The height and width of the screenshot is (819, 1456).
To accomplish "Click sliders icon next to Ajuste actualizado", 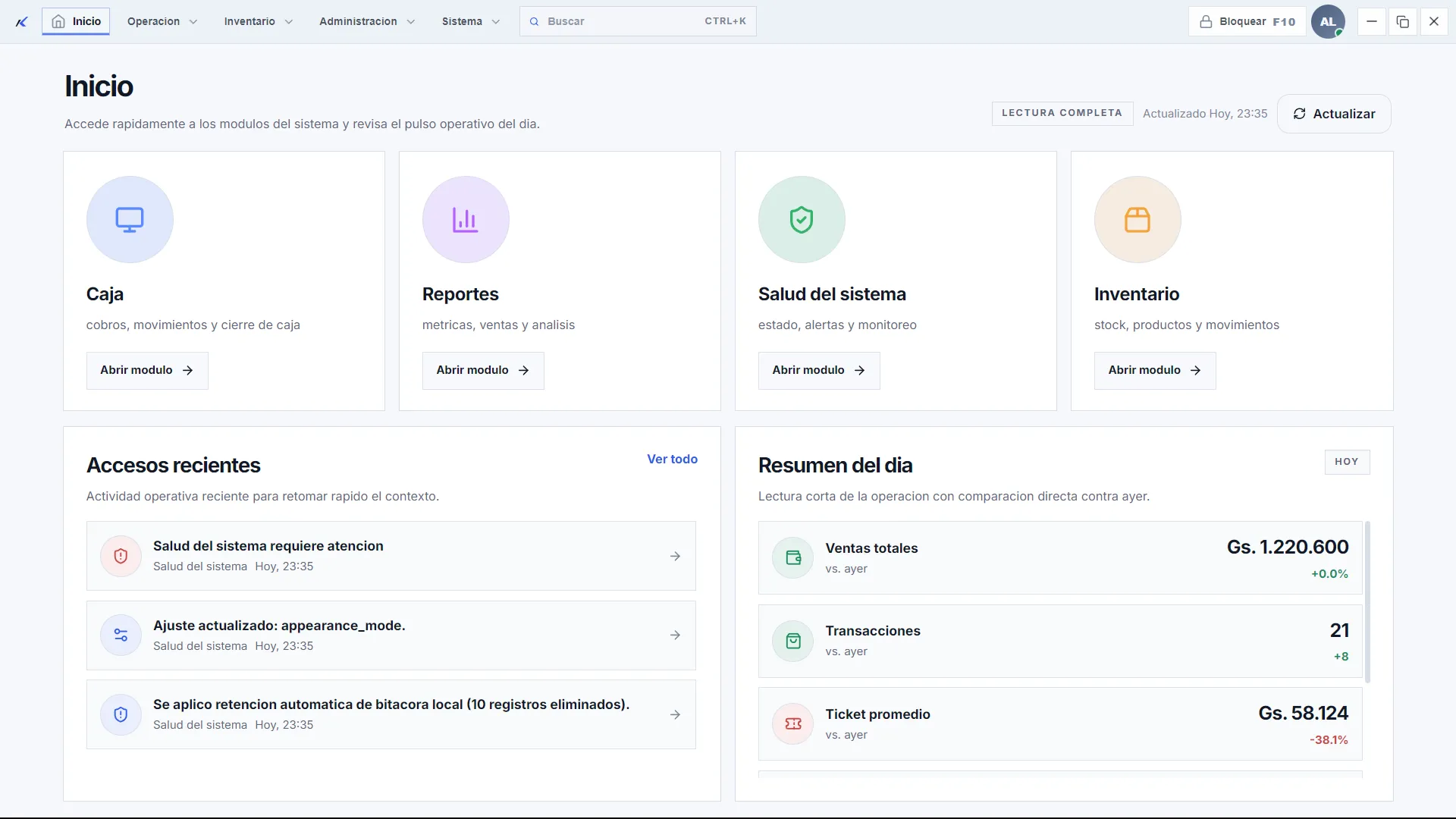I will click(121, 635).
